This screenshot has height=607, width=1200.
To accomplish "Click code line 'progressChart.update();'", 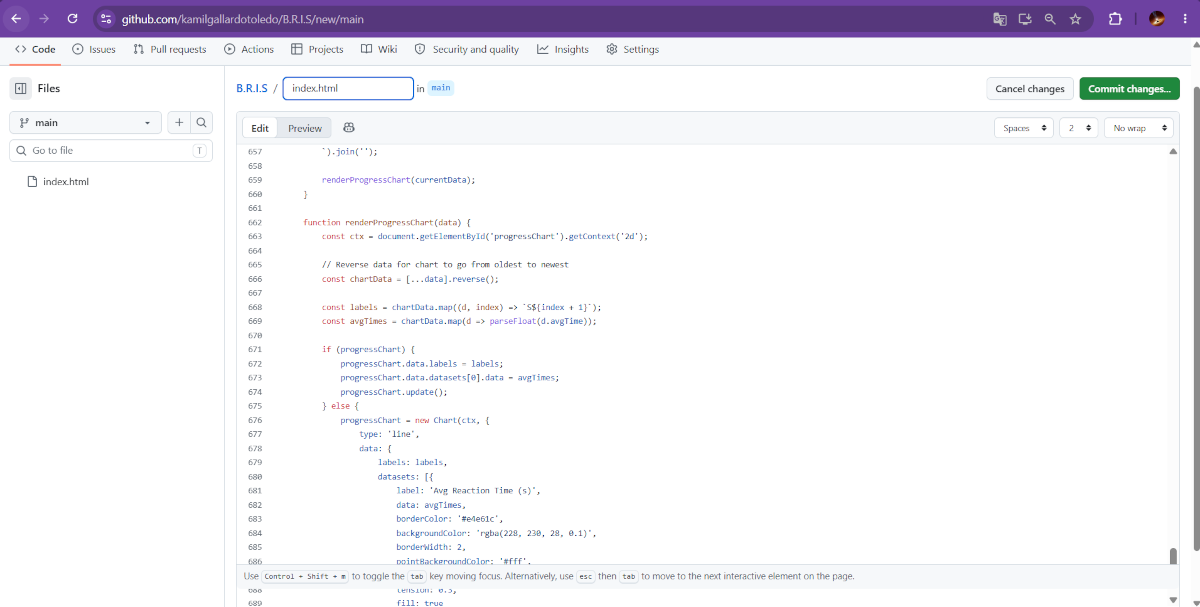I will pyautogui.click(x=393, y=392).
